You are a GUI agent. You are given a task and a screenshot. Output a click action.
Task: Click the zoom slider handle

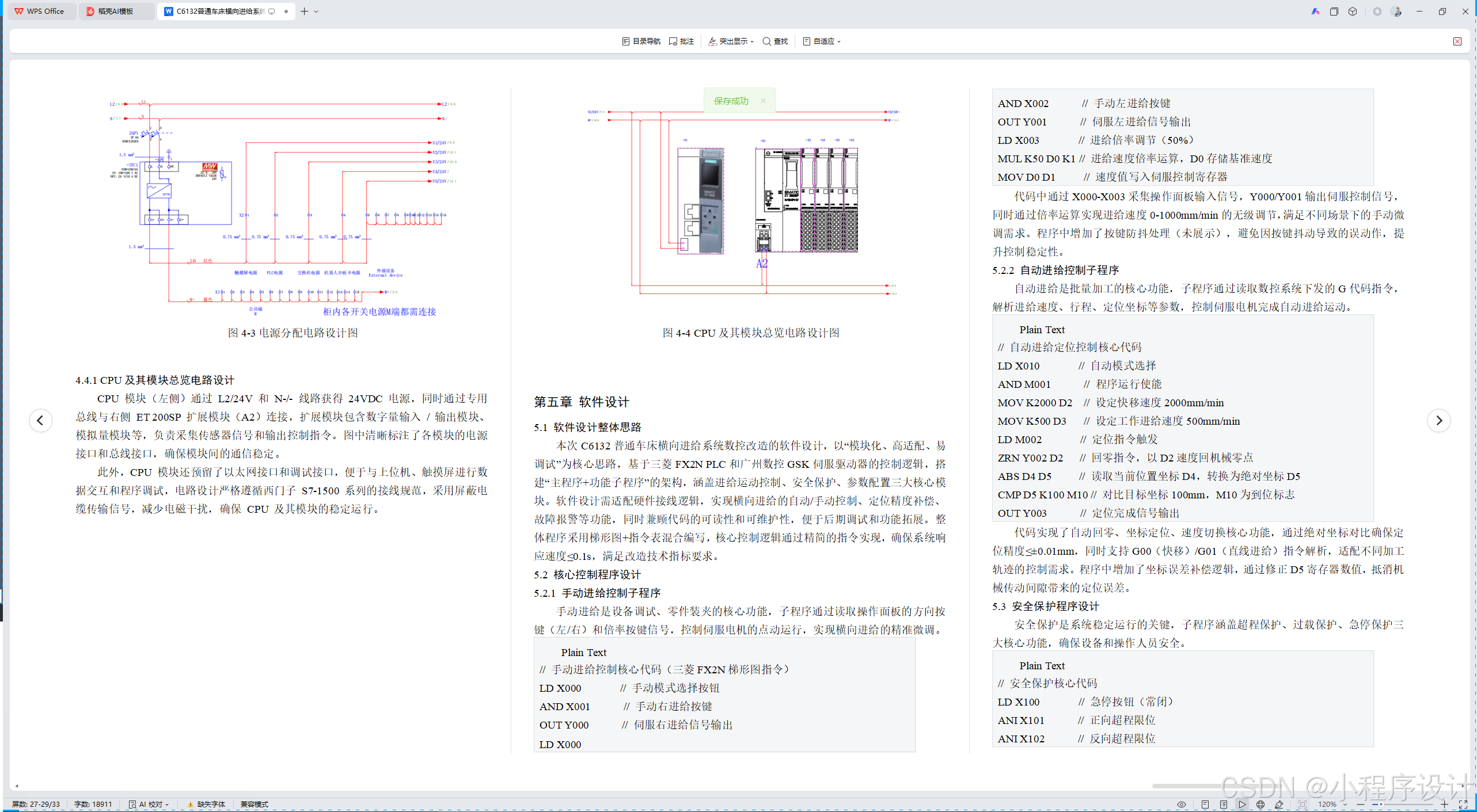pyautogui.click(x=1380, y=805)
